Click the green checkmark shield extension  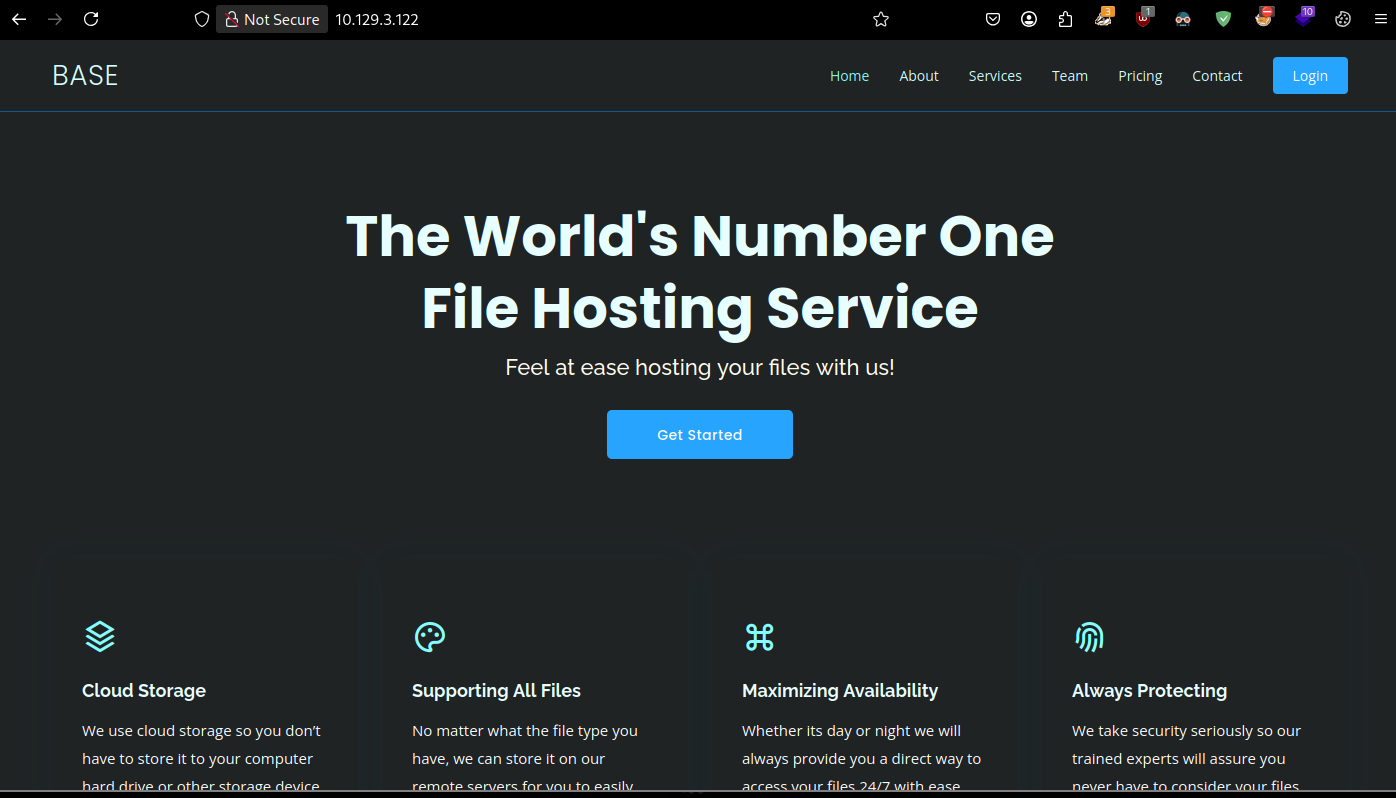(1223, 19)
